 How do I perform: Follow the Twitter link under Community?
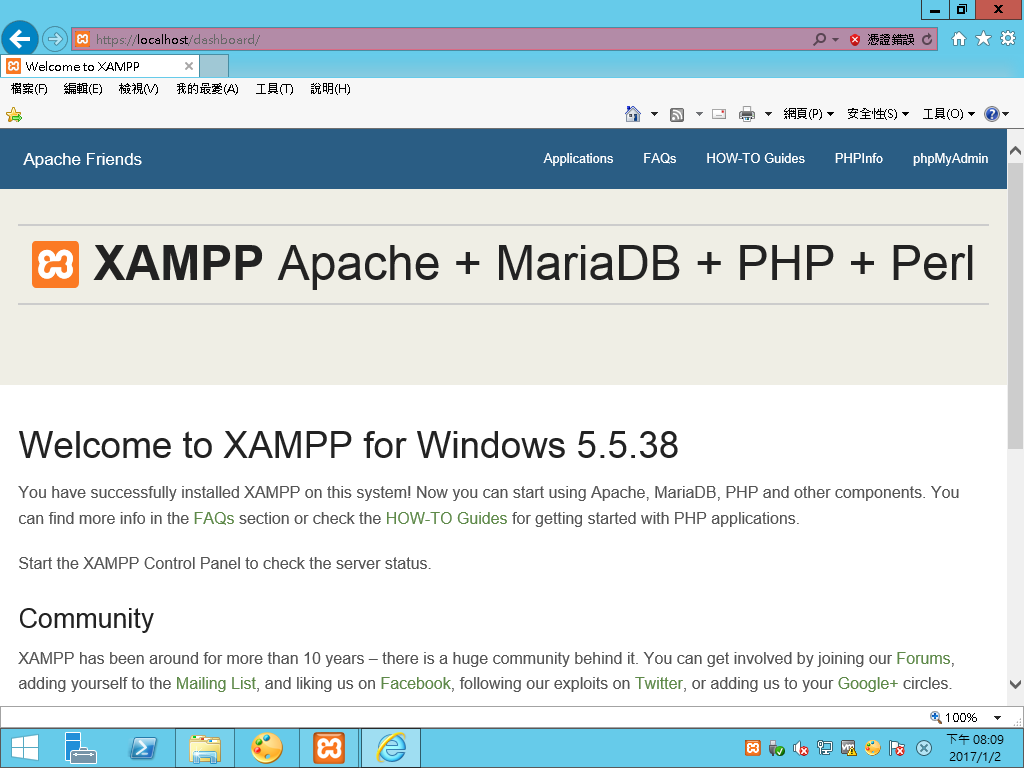coord(658,684)
